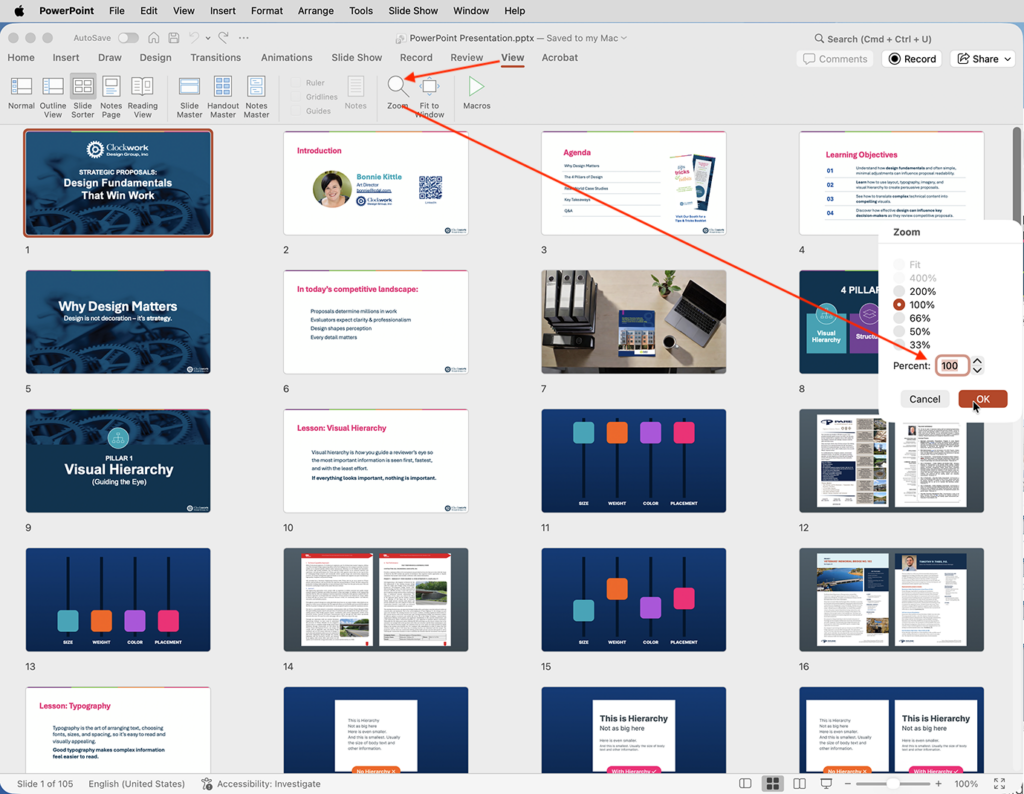This screenshot has height=794, width=1024.
Task: Switch to Reading View
Action: (142, 97)
